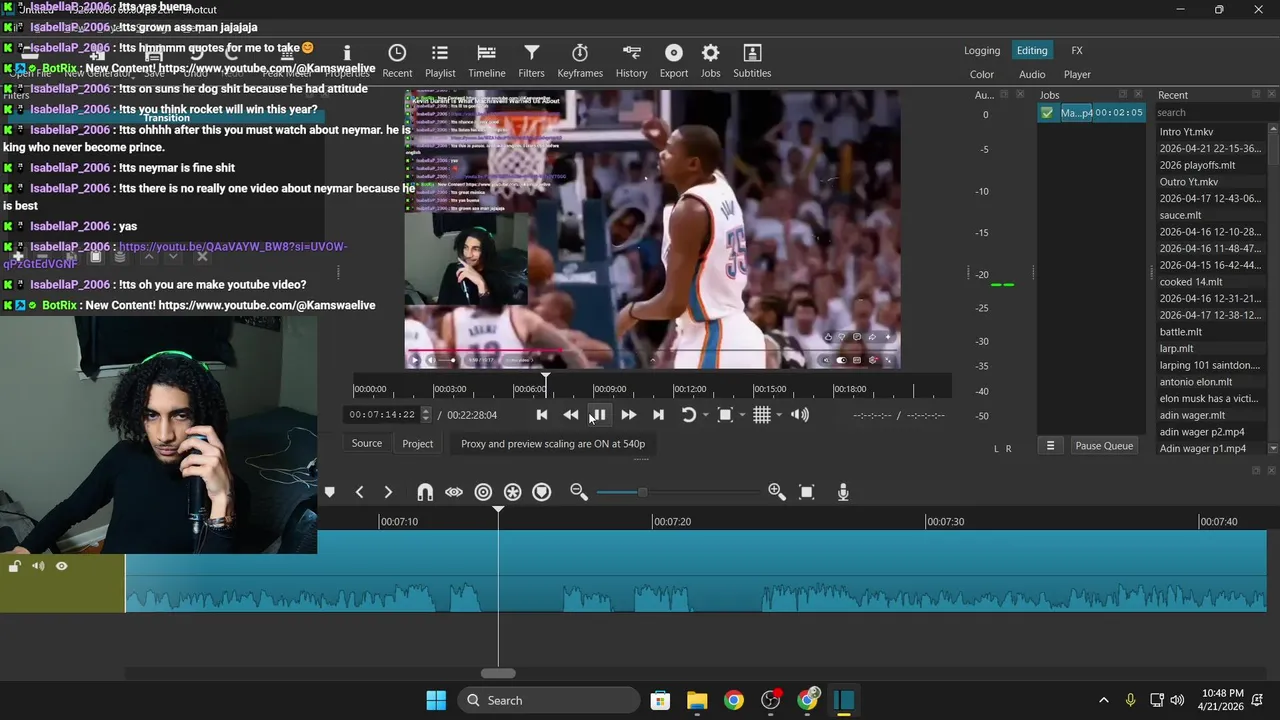Switch to the FX layout
This screenshot has width=1280, height=720.
tap(1077, 51)
